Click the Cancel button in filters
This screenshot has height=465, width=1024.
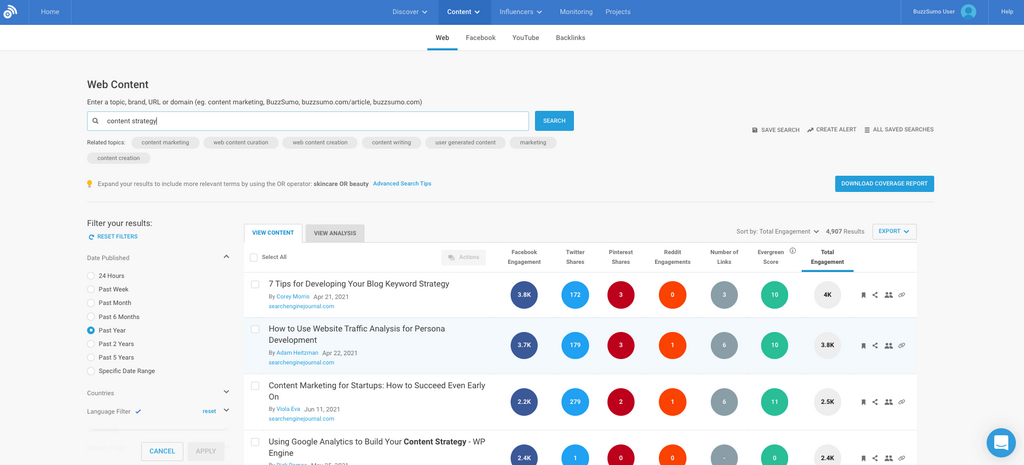(x=162, y=451)
